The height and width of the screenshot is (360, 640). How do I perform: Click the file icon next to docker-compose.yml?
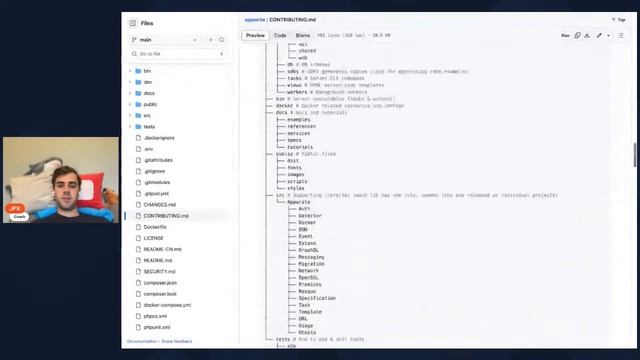138,305
